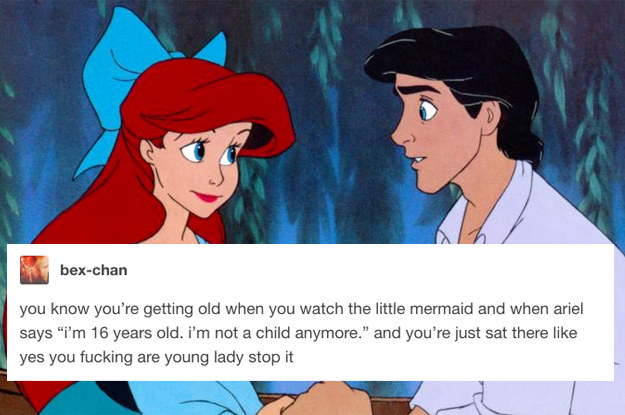Click Eric's blue eye
The height and width of the screenshot is (415, 625).
coord(428,110)
